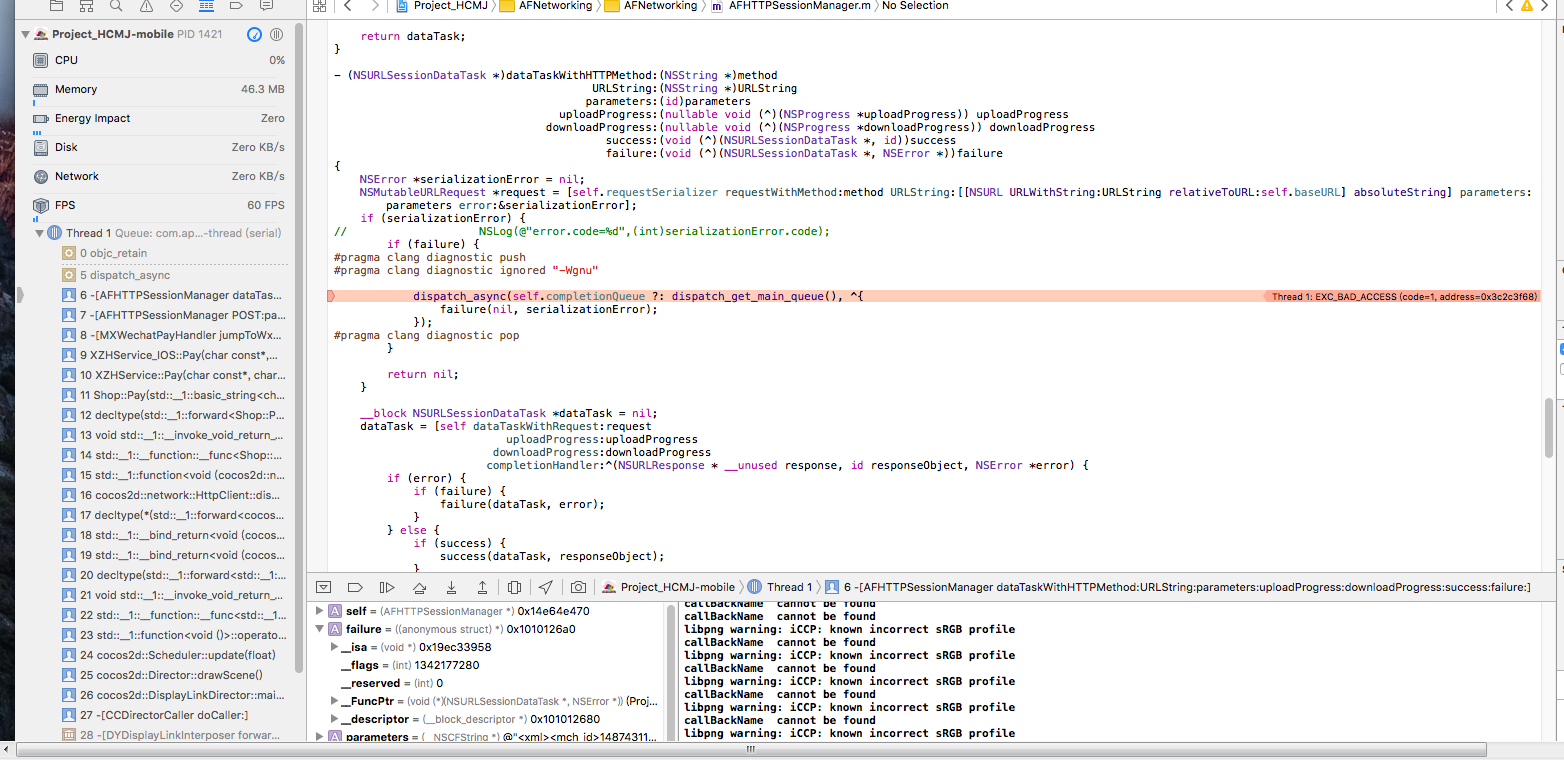
Task: Select frame 7 AFHTTPSessionManager POST
Action: 175,315
